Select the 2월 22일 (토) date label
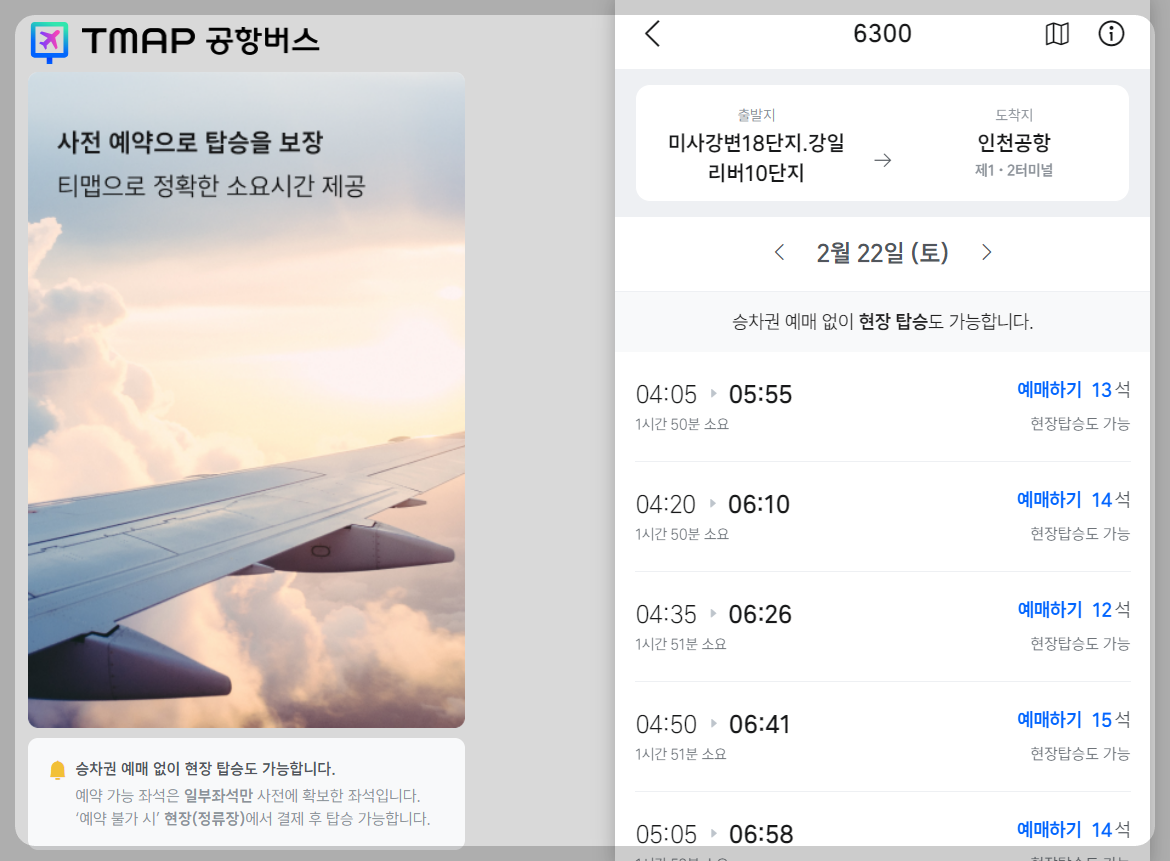Screen dimensions: 1170x861 pyautogui.click(x=882, y=253)
